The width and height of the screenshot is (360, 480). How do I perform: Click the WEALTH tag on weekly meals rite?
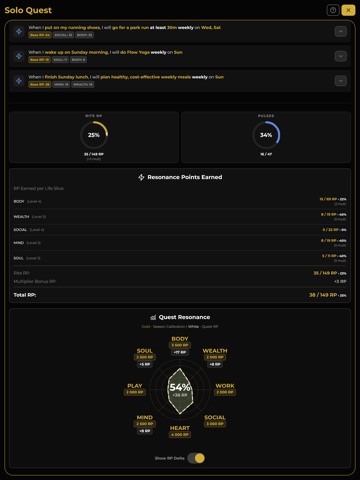[83, 84]
